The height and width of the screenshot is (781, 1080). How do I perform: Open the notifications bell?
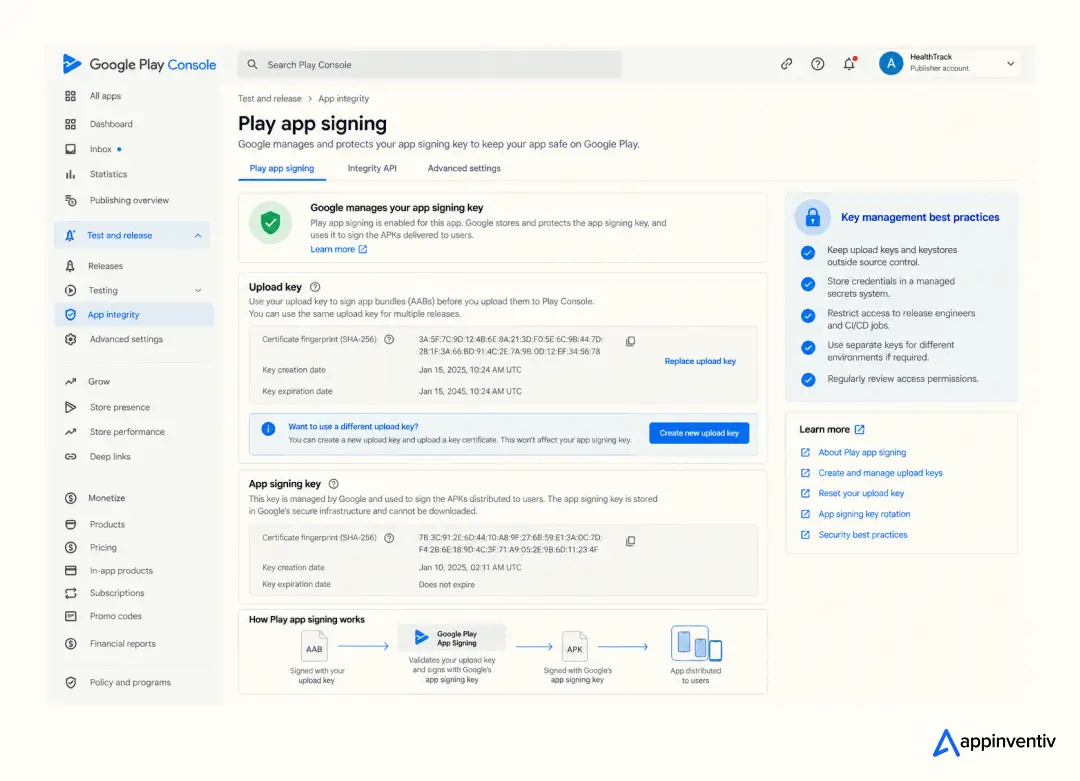[849, 64]
